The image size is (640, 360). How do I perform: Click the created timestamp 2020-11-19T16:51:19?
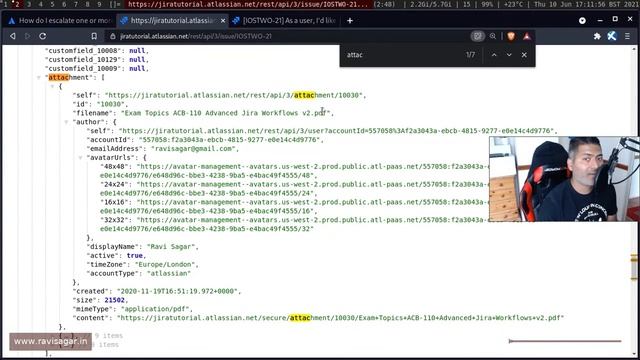177,291
